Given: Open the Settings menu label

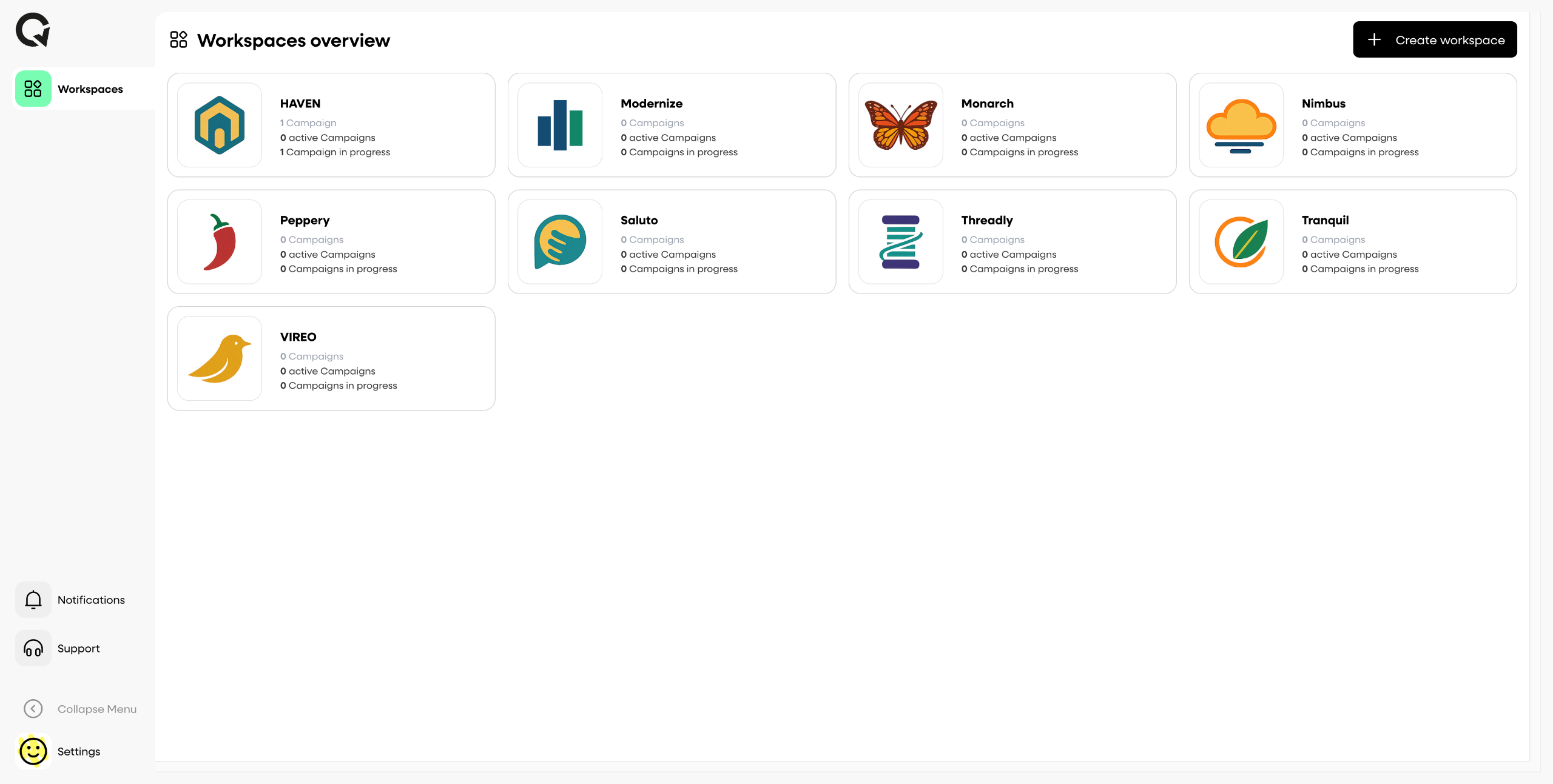Looking at the screenshot, I should click(79, 752).
